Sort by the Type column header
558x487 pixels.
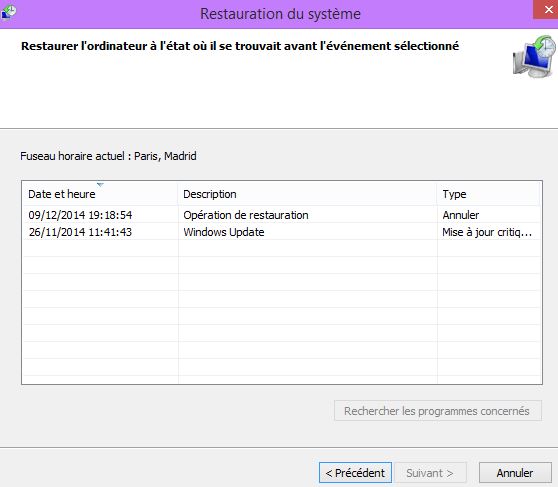[x=488, y=194]
